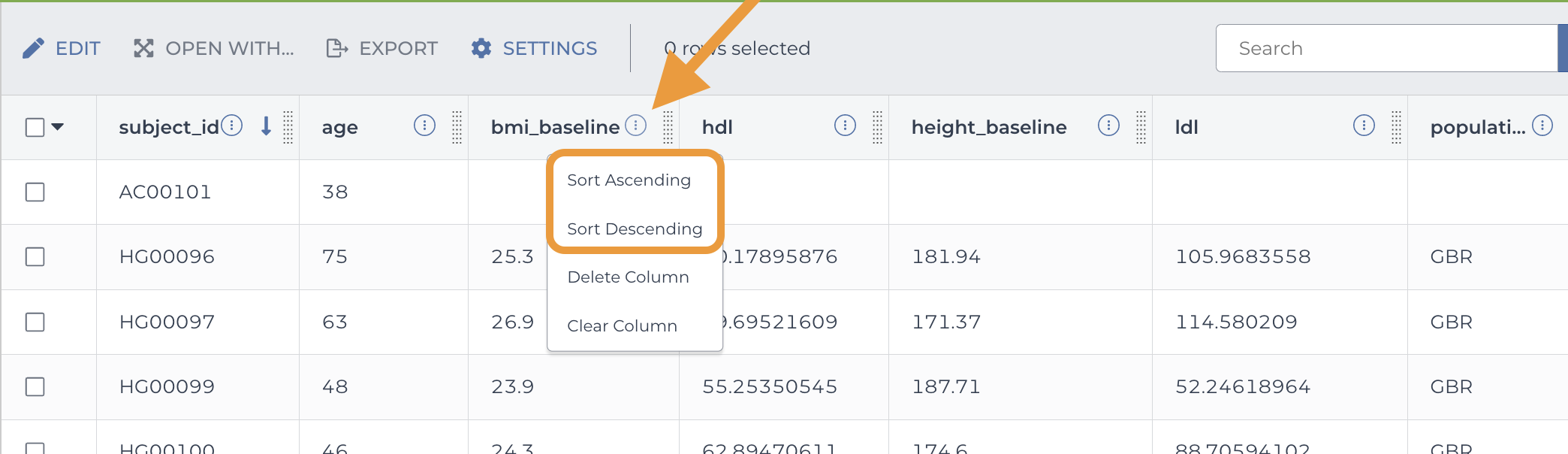The width and height of the screenshot is (1568, 454).
Task: Click age column drag handle
Action: click(457, 127)
